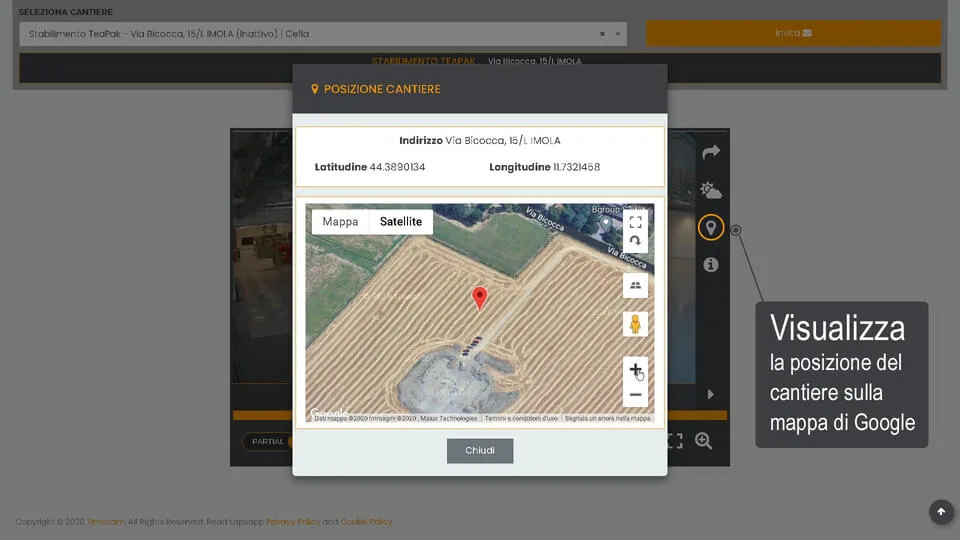Click the Invita button

793,33
